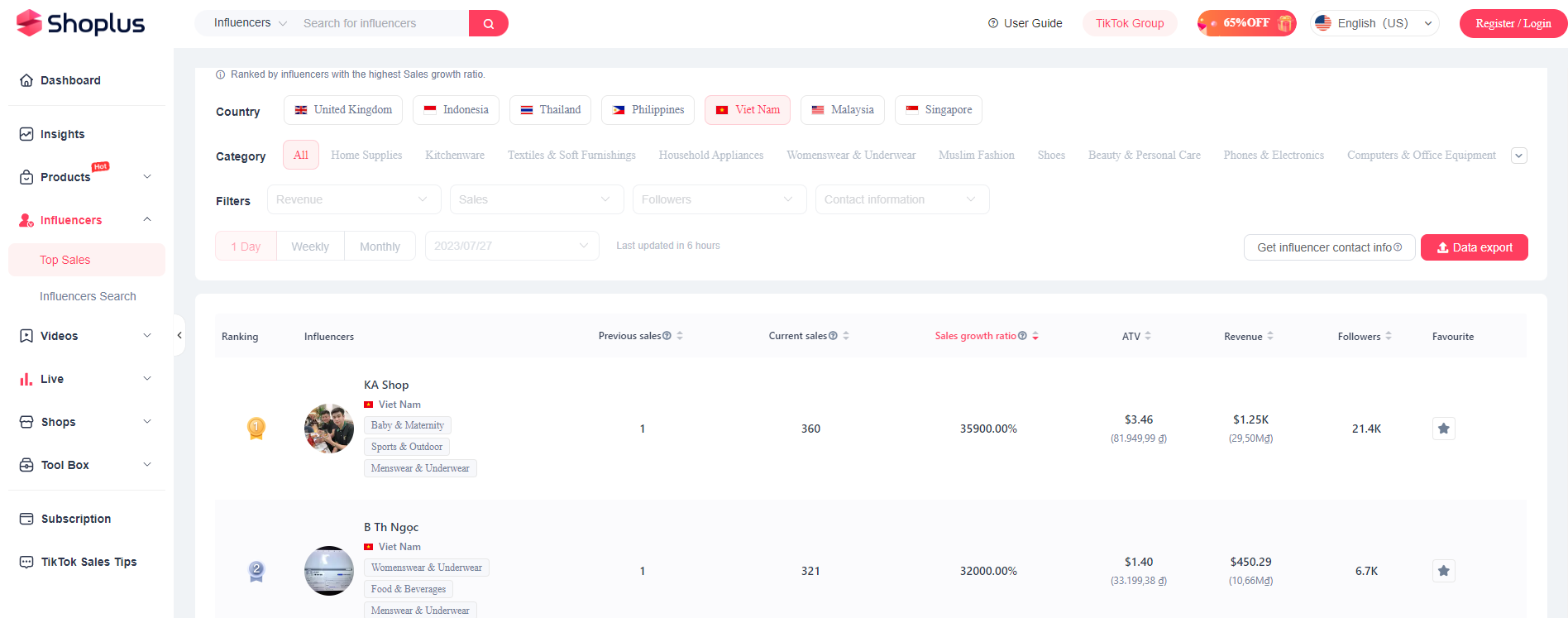Screen dimensions: 1568x618
Task: Open the 2023/07/27 date dropdown
Action: 512,246
